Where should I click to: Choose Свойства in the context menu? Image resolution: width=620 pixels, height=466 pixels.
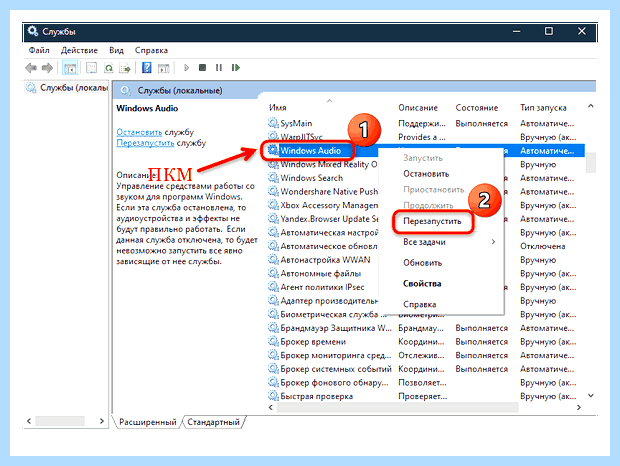pyautogui.click(x=441, y=283)
